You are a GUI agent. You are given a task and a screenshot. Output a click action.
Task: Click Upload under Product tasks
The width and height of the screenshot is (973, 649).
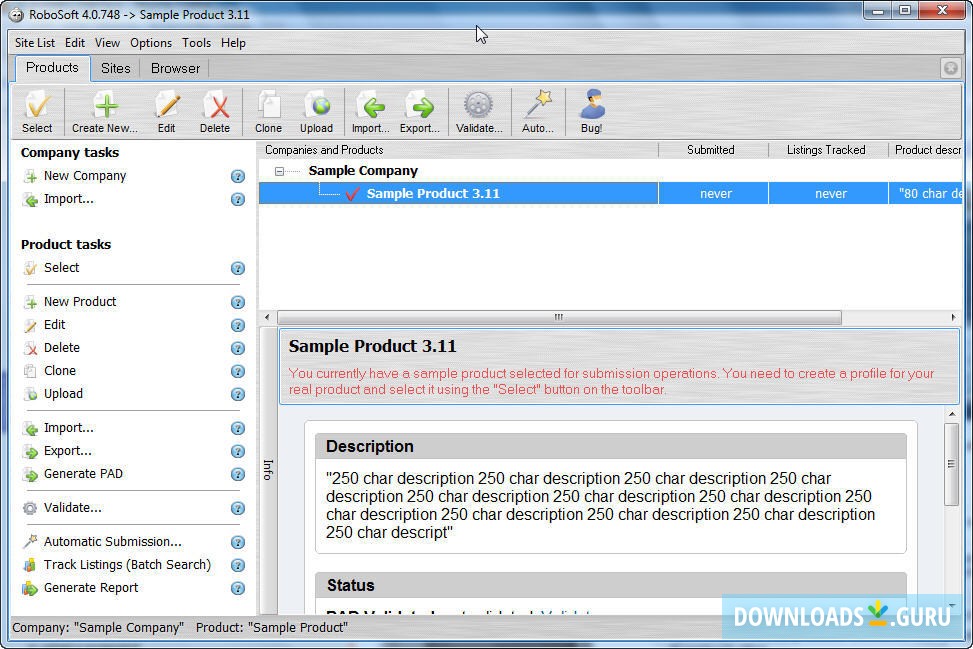63,394
